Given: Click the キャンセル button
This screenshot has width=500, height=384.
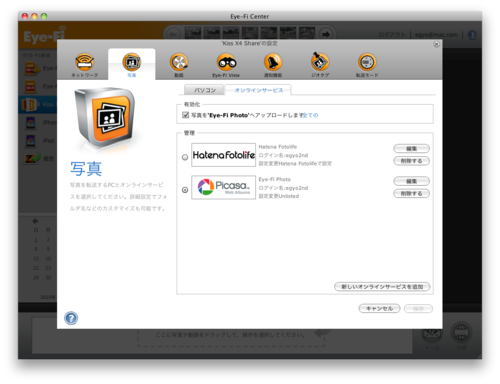Looking at the screenshot, I should click(379, 308).
